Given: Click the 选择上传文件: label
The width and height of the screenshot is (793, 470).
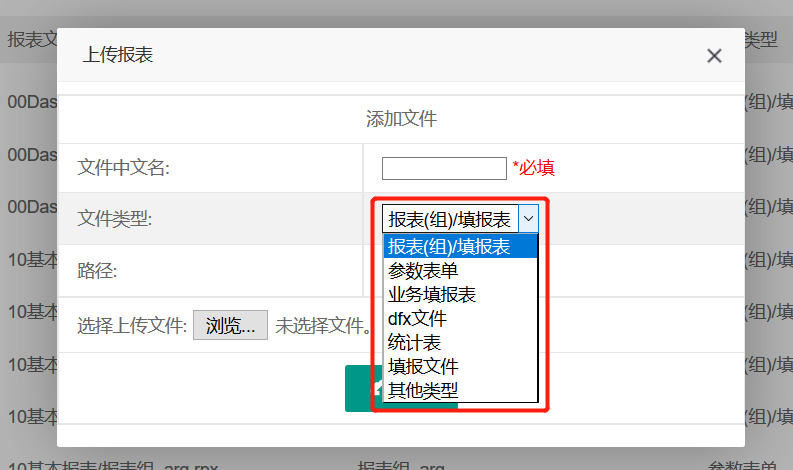Looking at the screenshot, I should pyautogui.click(x=132, y=326).
